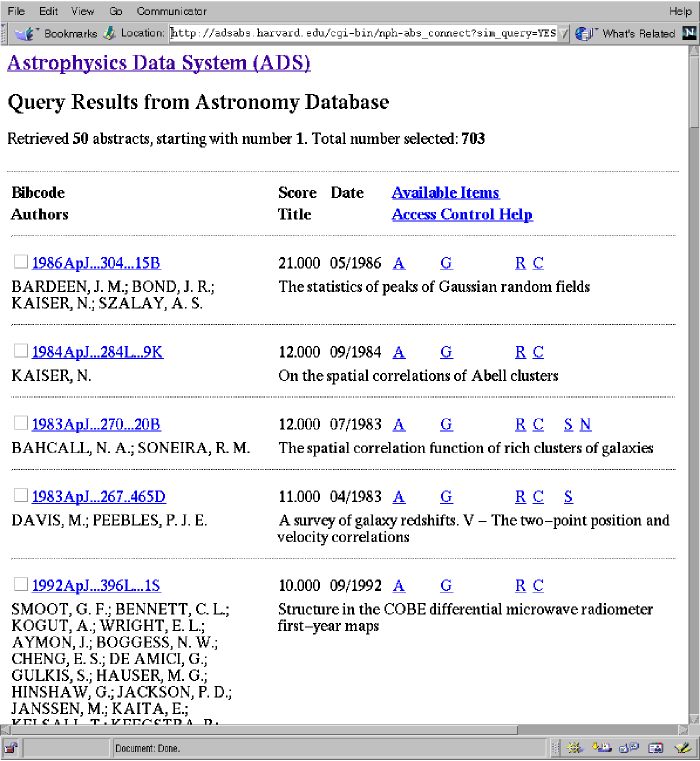Open bibcode link 1983ApJ...270...20B
This screenshot has height=761, width=700.
pos(96,424)
